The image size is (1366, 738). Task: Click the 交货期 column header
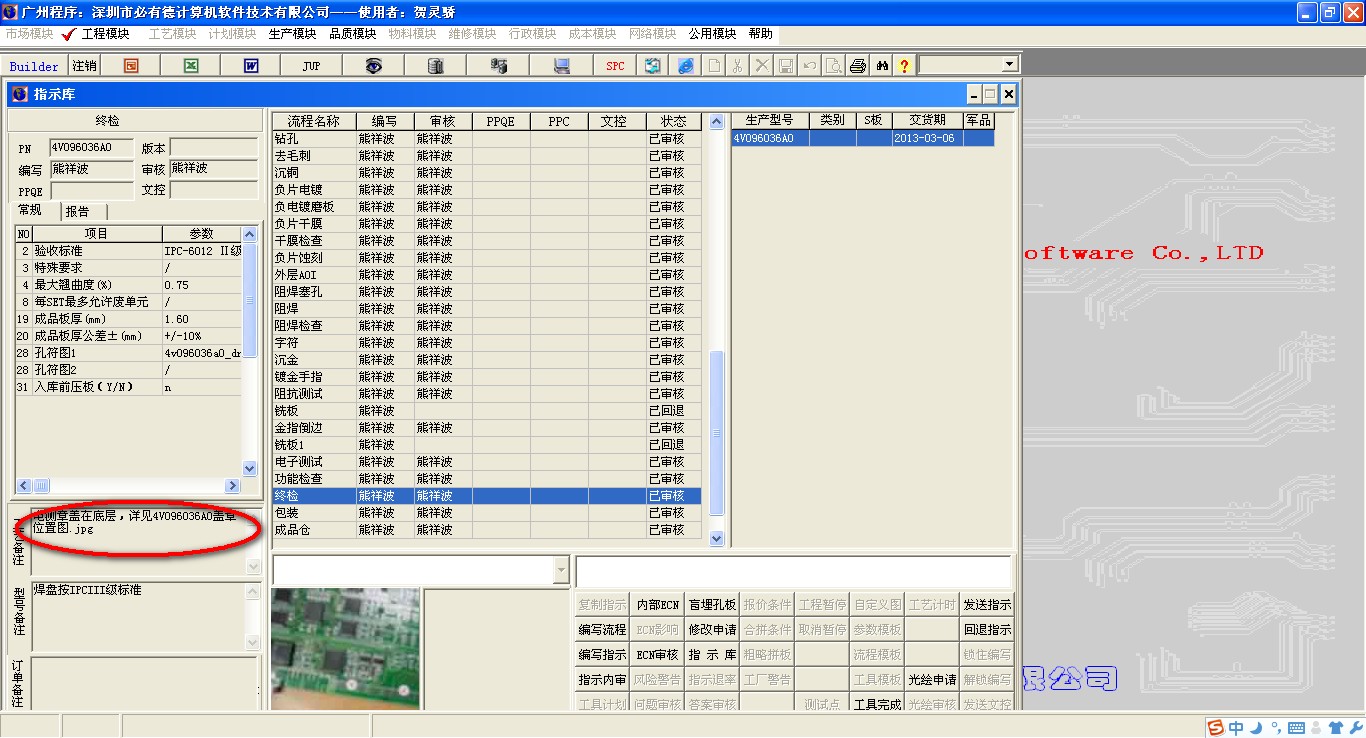[927, 120]
